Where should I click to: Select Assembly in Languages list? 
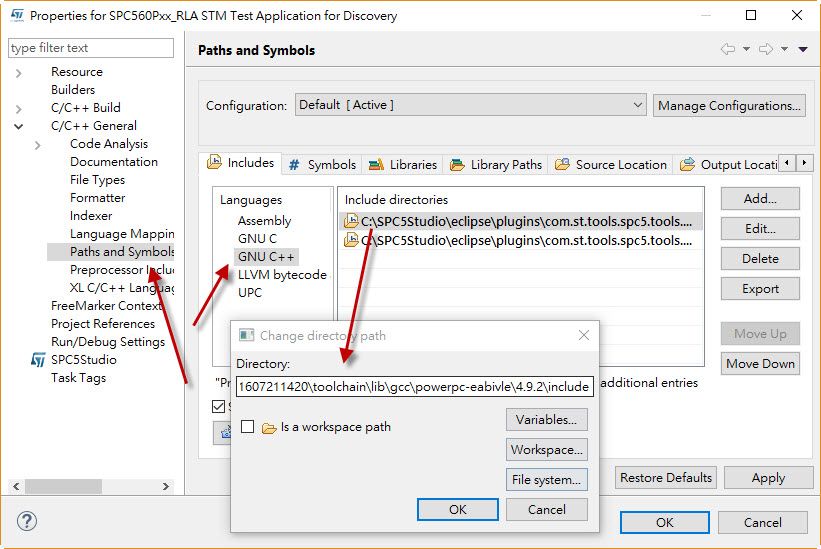point(264,221)
